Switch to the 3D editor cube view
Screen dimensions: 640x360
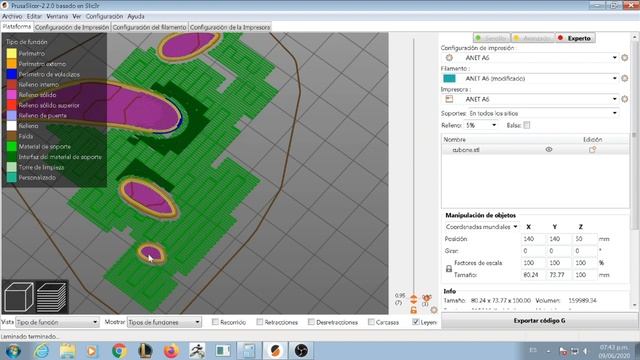18,297
